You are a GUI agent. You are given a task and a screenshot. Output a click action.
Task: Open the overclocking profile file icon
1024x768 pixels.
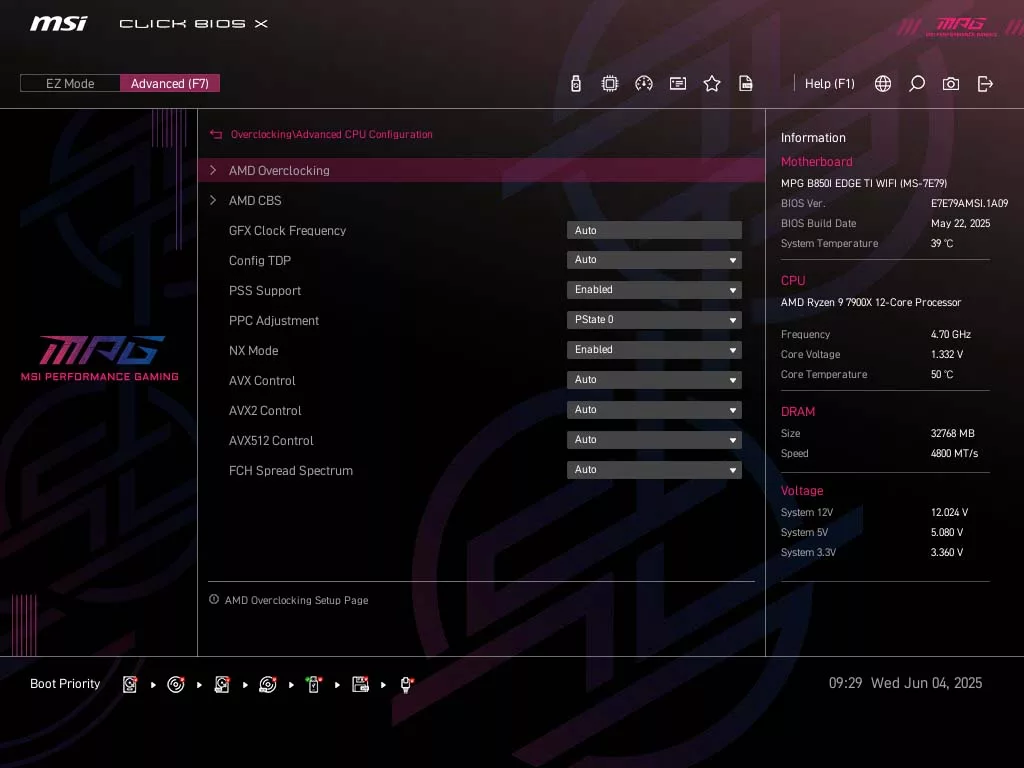click(746, 84)
